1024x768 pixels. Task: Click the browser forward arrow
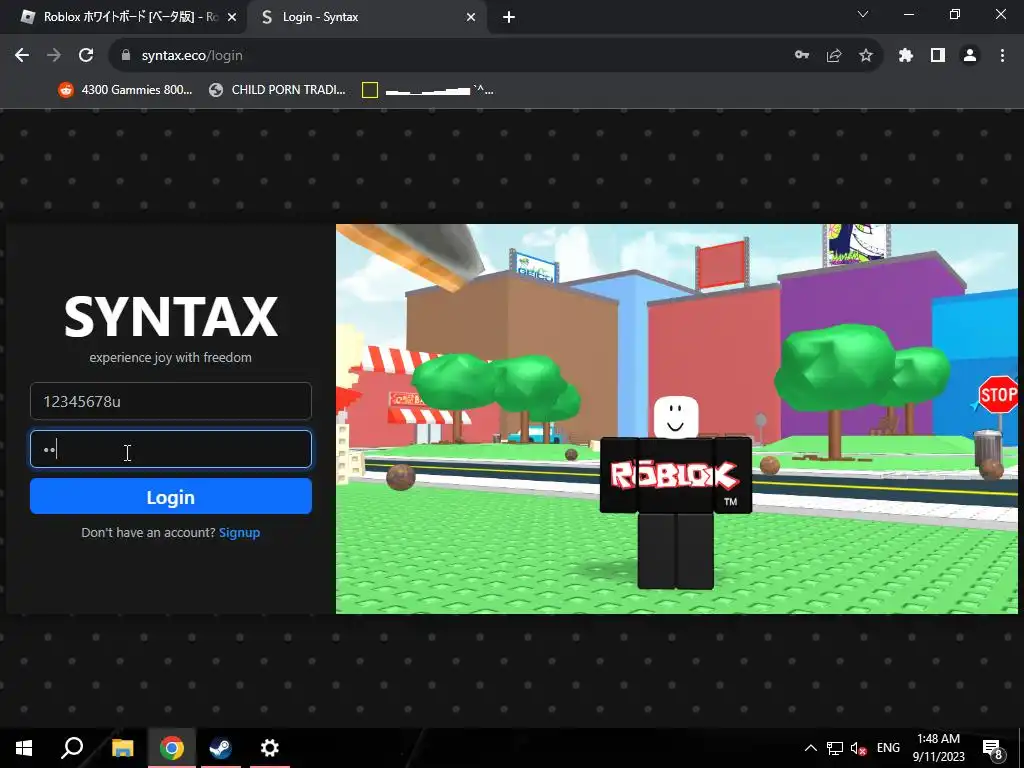pyautogui.click(x=54, y=56)
